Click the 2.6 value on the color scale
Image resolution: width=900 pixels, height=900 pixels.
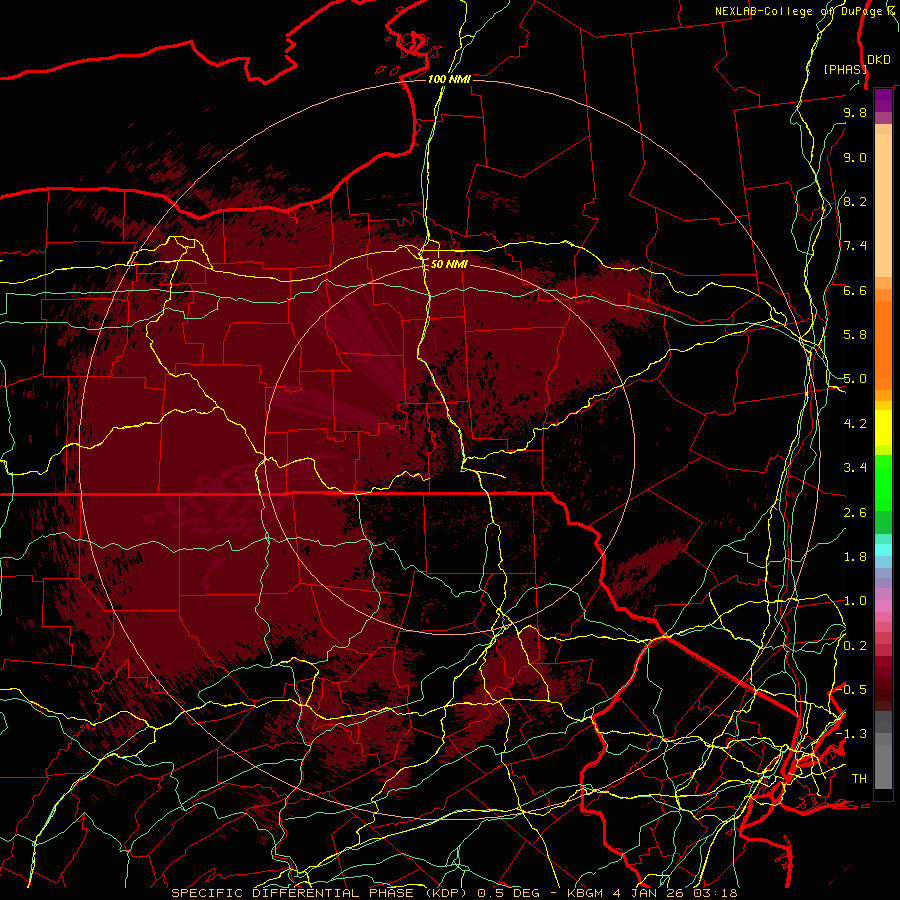click(855, 512)
